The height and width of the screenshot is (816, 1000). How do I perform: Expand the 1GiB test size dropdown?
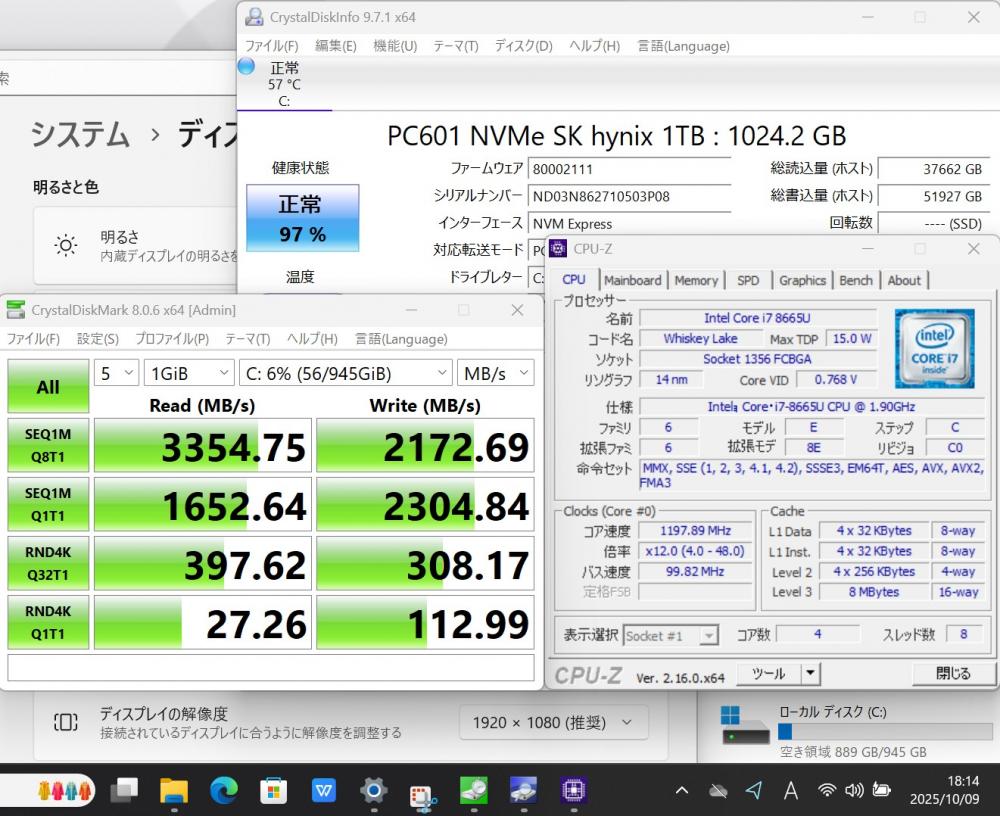coord(189,373)
